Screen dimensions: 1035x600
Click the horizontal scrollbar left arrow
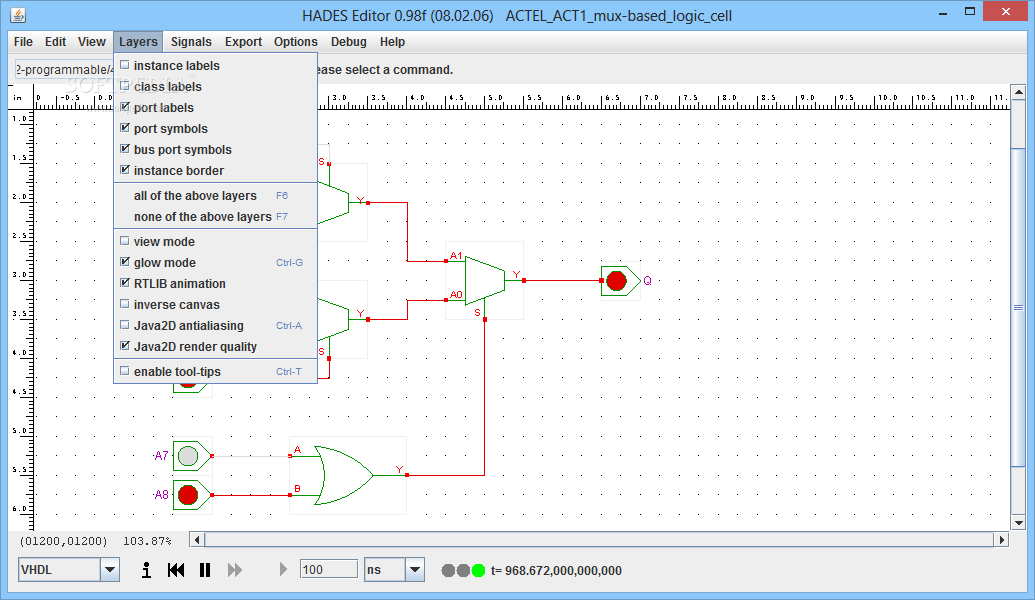point(197,540)
